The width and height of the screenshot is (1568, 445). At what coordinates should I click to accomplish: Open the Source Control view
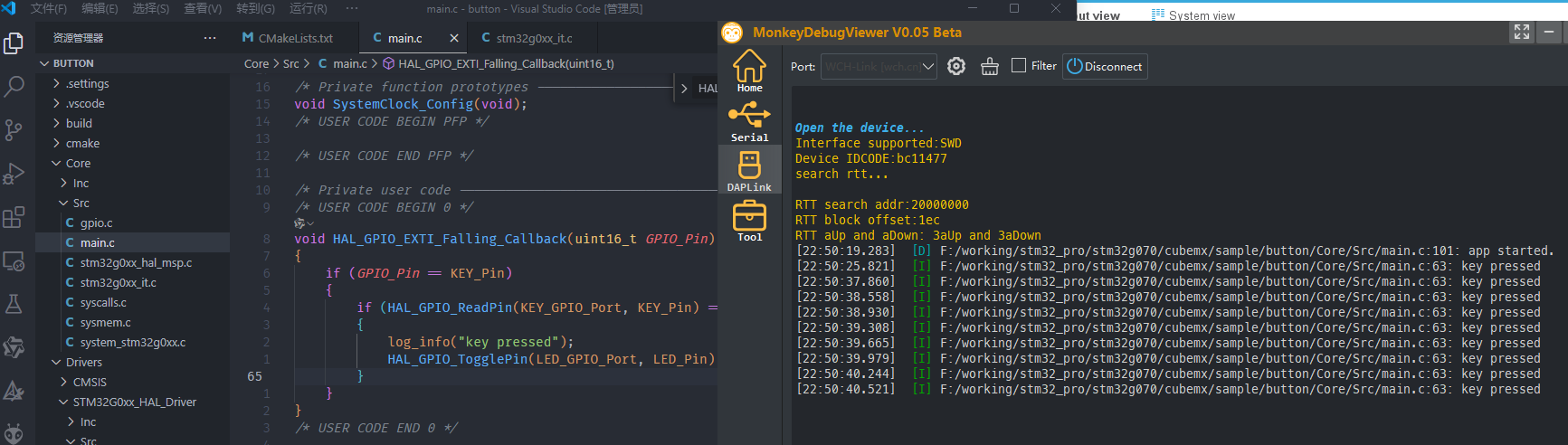click(x=14, y=129)
